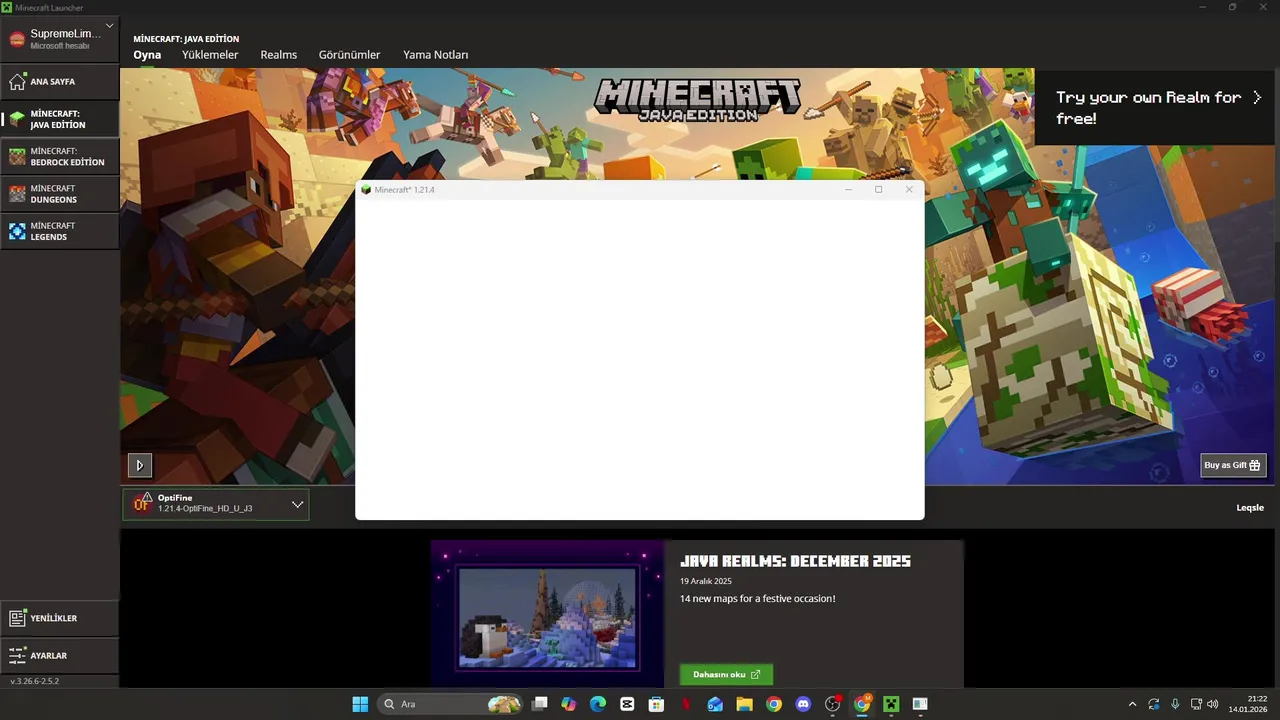Click the Minecraft 1.21.4 window title icon
Screen dimensions: 1280x720
[366, 190]
